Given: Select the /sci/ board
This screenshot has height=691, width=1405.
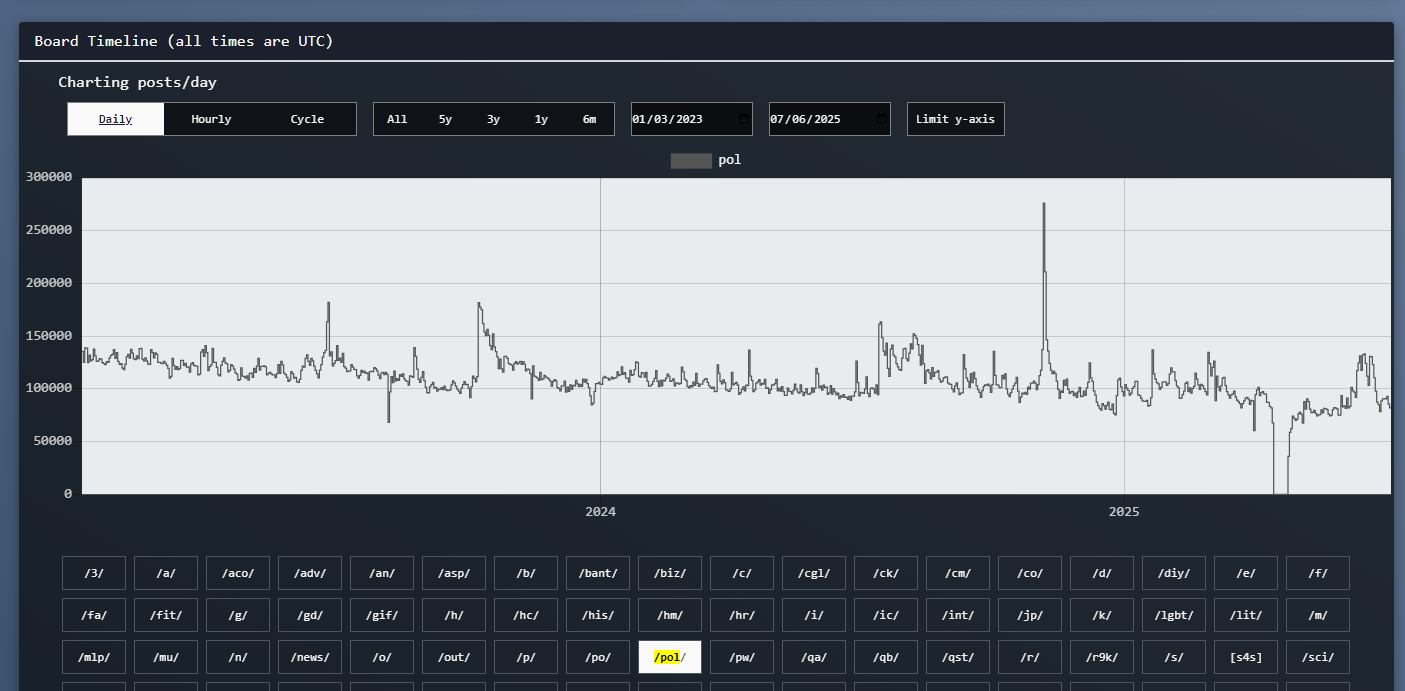Looking at the screenshot, I should click(x=1318, y=657).
